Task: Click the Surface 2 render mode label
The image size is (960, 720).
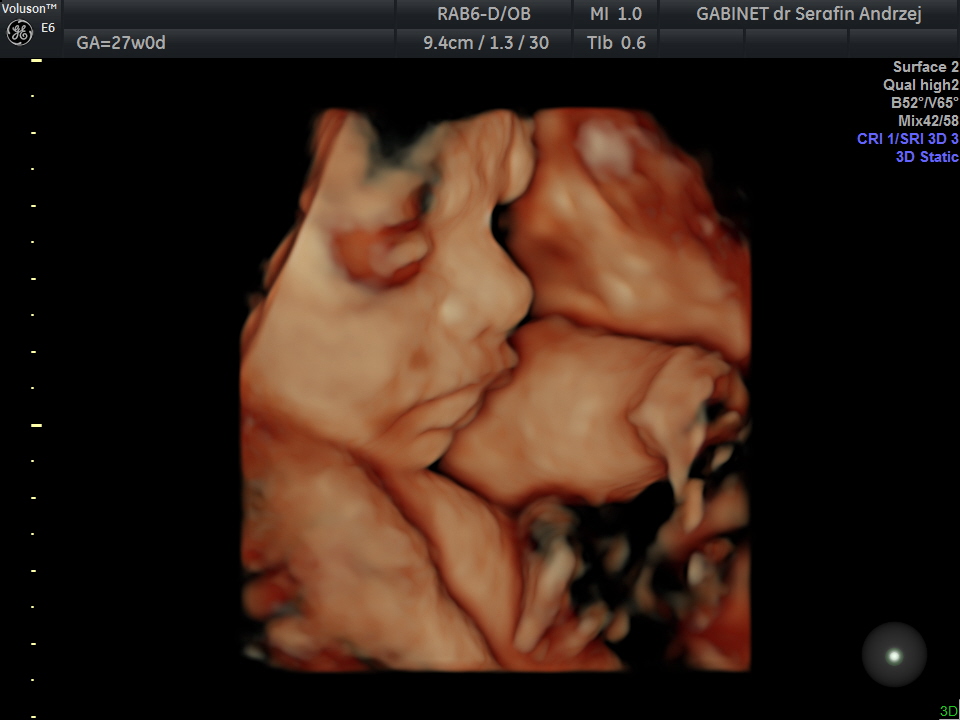Action: [x=925, y=67]
